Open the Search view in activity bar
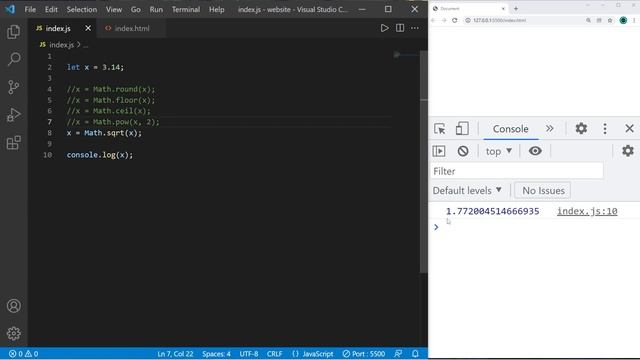Viewport: 640px width, 360px height. coord(13,59)
